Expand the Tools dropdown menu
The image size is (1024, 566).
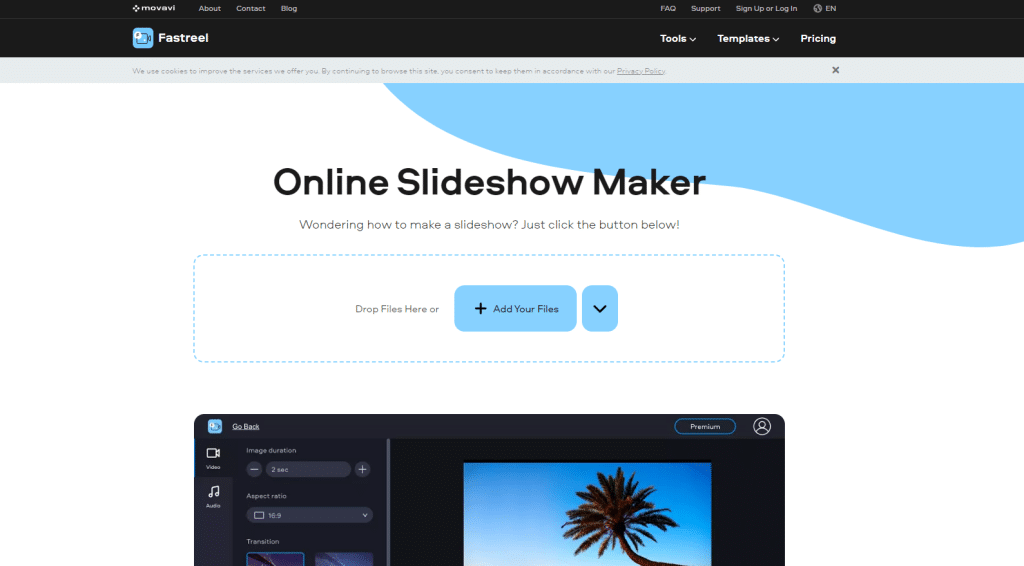pyautogui.click(x=677, y=39)
